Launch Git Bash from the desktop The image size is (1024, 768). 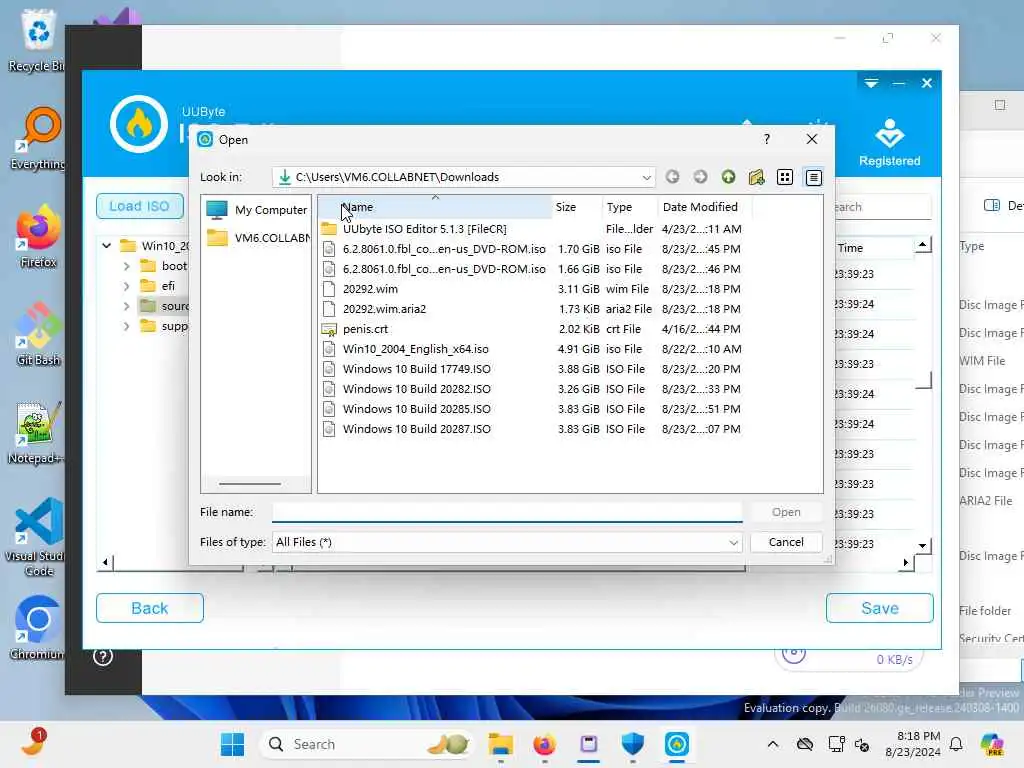(37, 334)
